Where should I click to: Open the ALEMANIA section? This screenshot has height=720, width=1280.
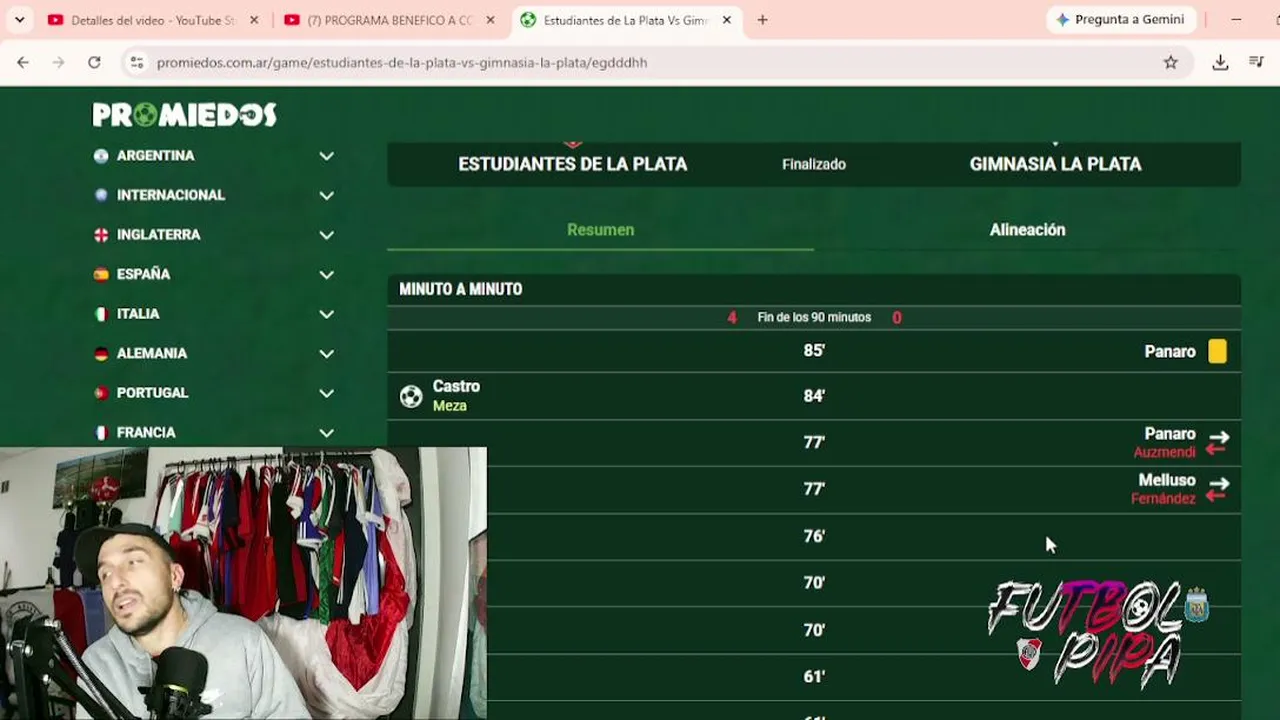click(152, 353)
